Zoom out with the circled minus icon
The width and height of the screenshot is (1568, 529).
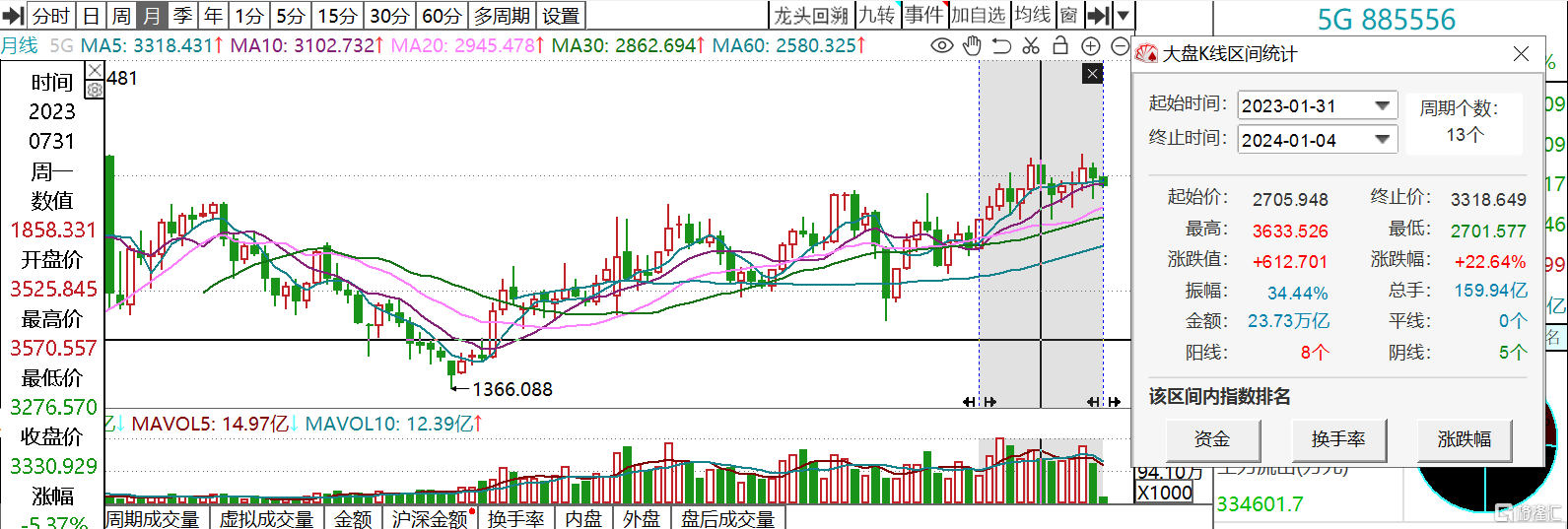[1120, 46]
